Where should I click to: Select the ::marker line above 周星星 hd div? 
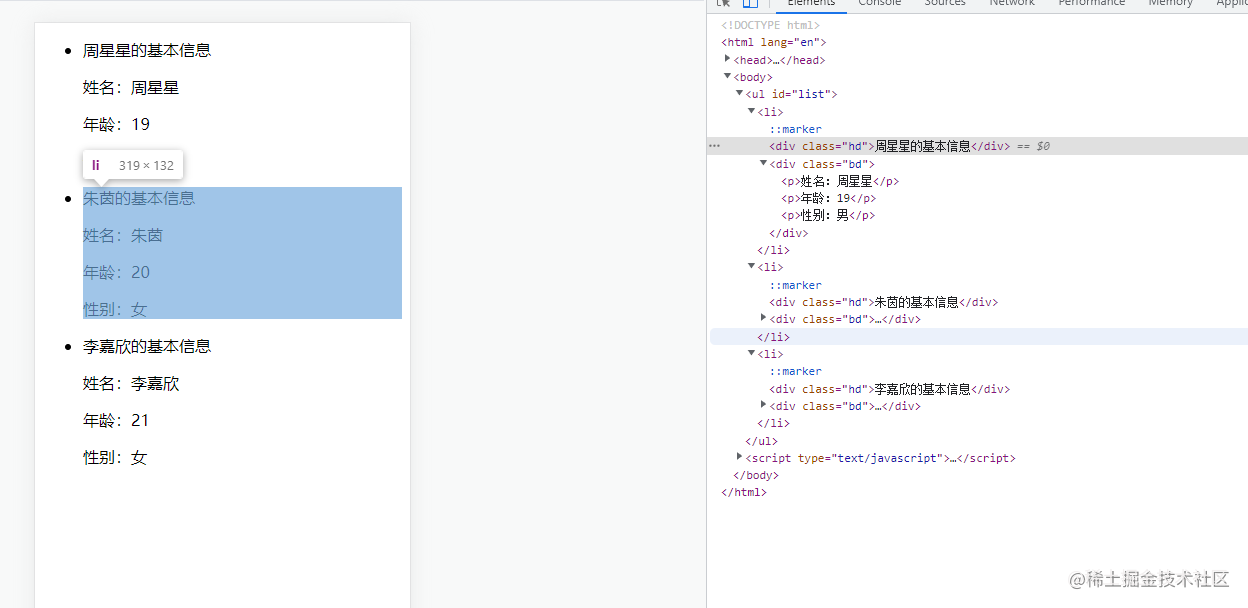click(x=795, y=129)
